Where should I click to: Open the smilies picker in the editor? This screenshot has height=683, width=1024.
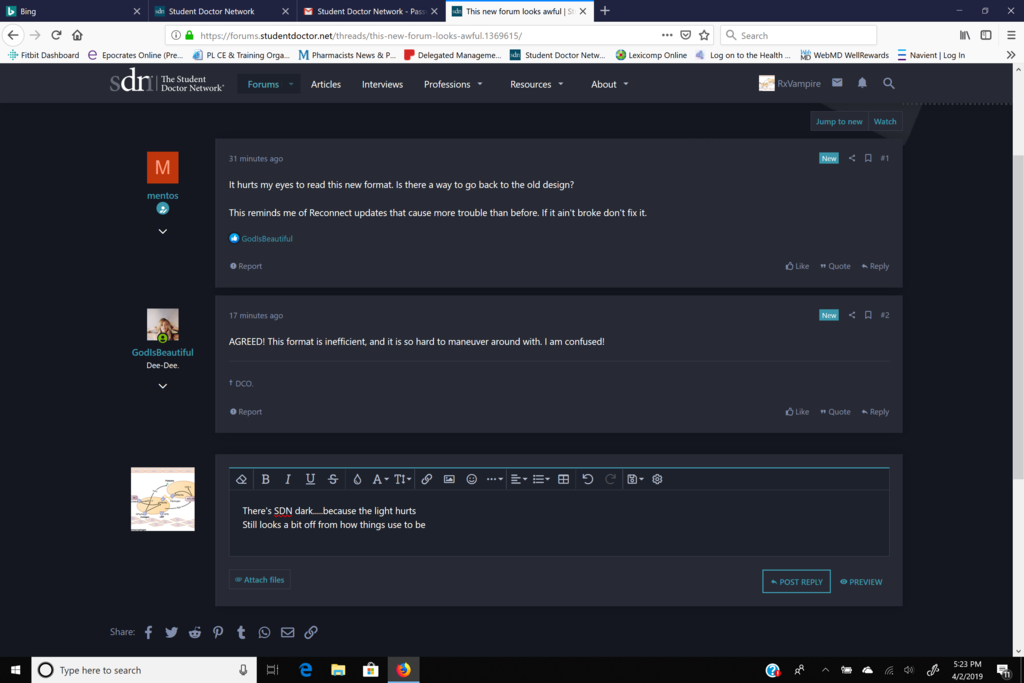pyautogui.click(x=472, y=479)
